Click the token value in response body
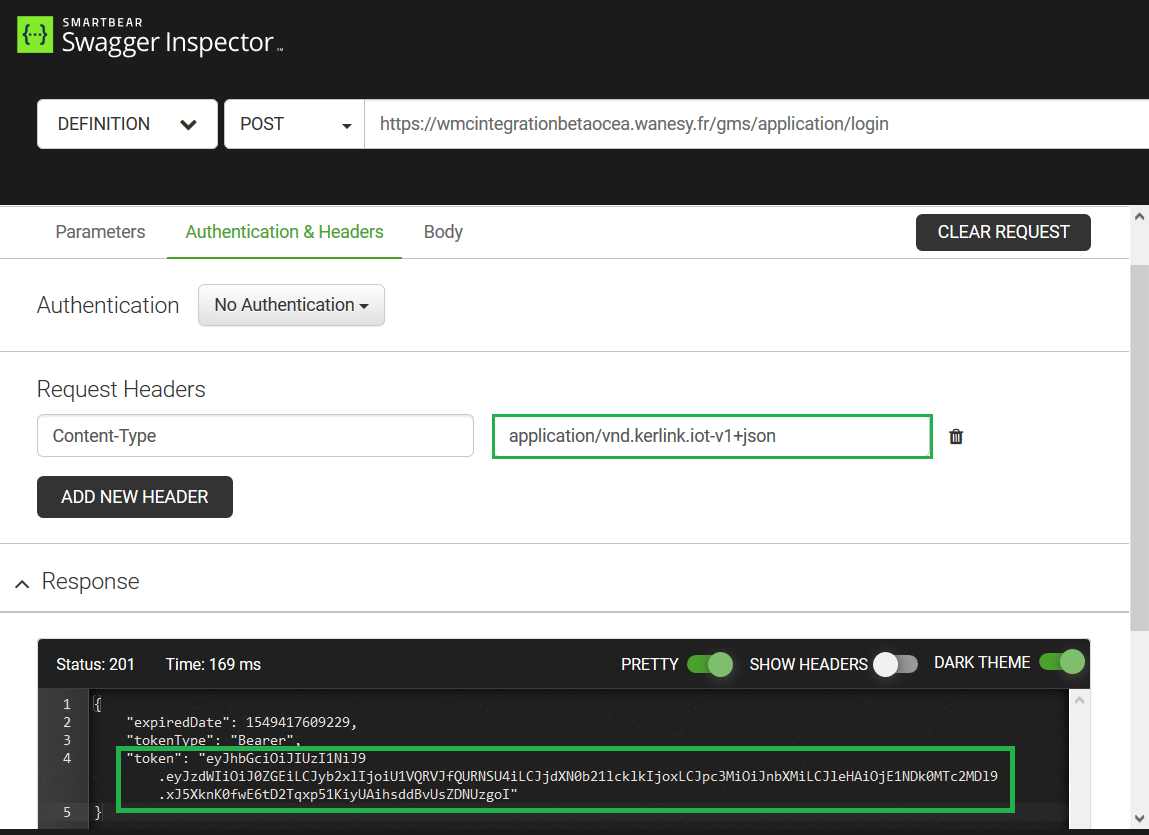 578,776
